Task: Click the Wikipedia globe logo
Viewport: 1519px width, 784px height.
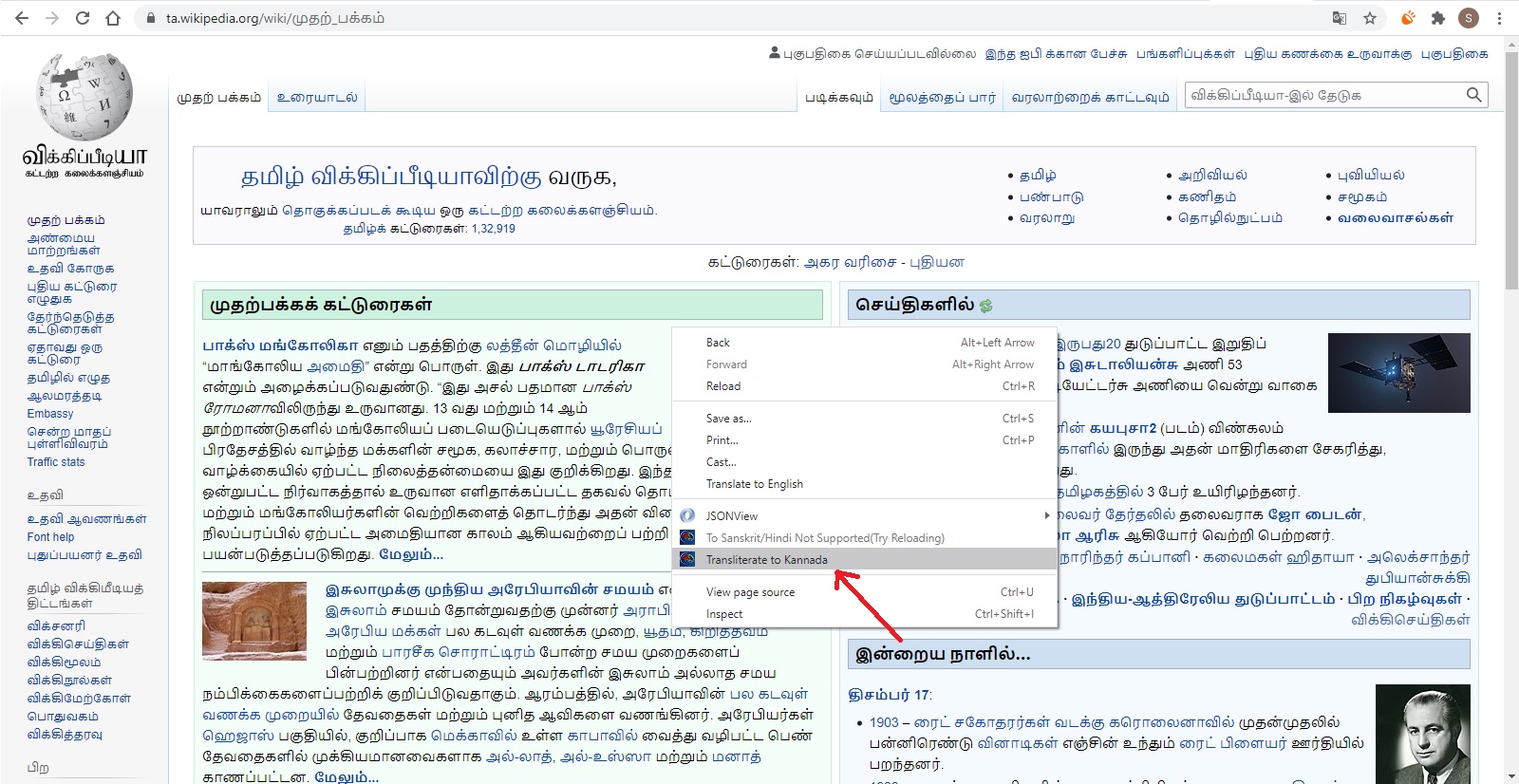Action: (x=84, y=95)
